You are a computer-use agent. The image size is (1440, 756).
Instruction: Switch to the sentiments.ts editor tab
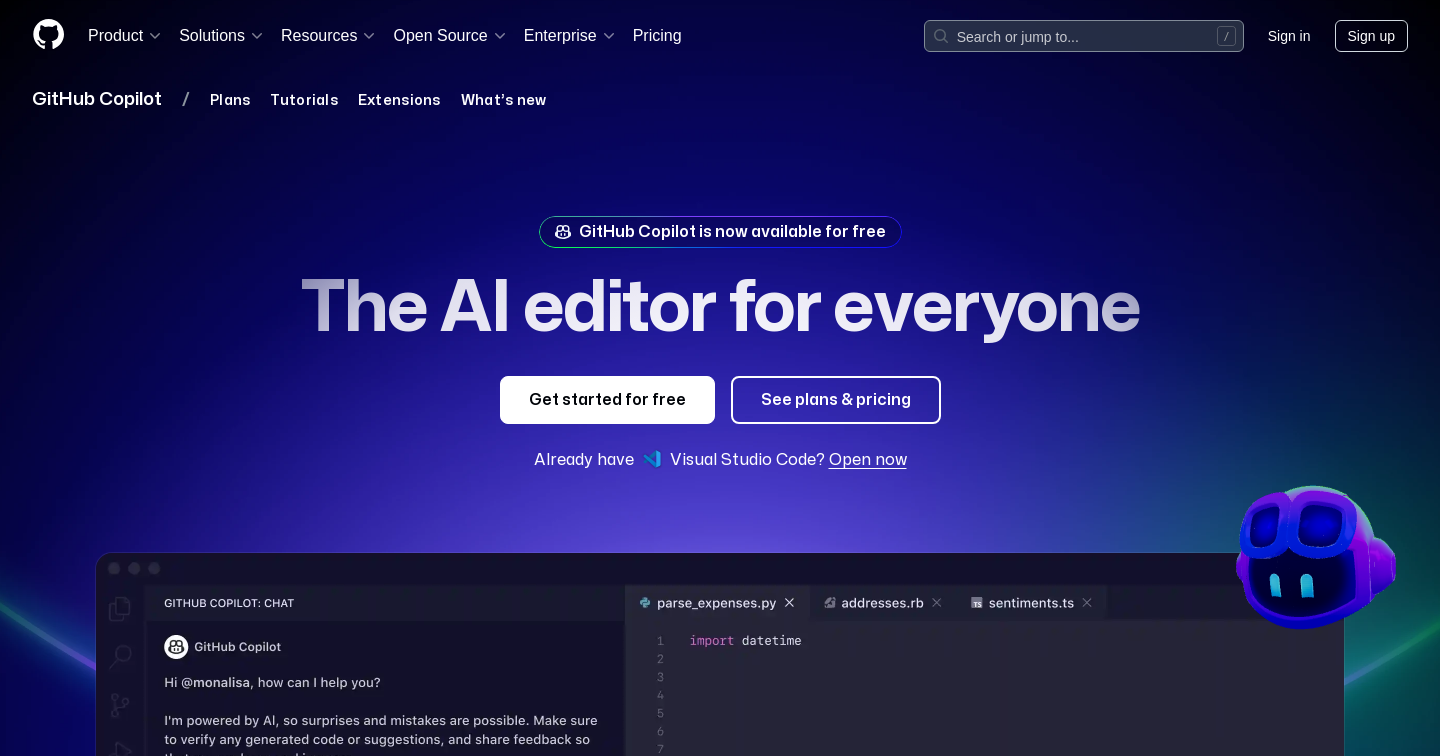point(1032,603)
